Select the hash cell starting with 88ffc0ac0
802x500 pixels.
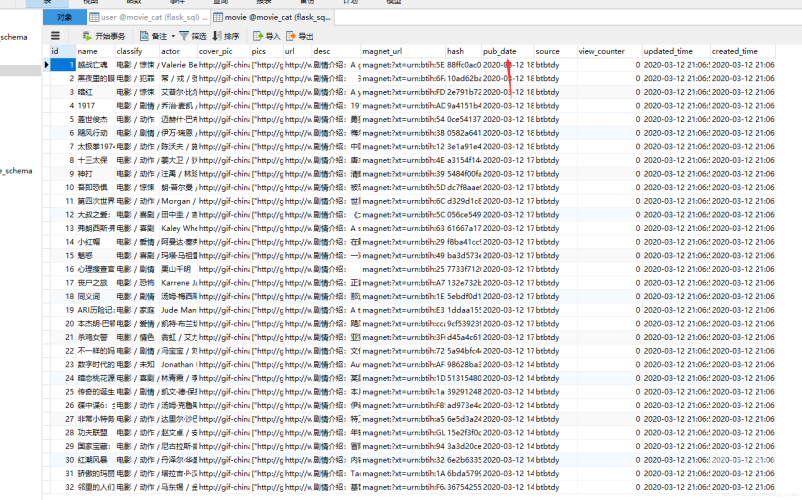[x=463, y=65]
